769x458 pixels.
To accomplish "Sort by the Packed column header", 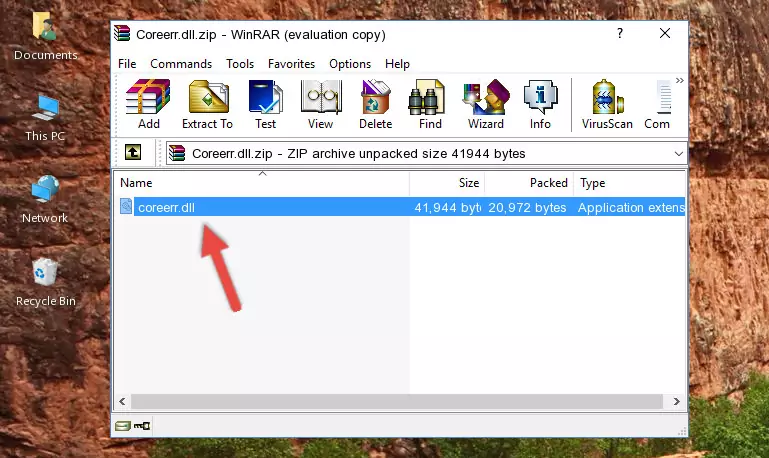I will [529, 183].
